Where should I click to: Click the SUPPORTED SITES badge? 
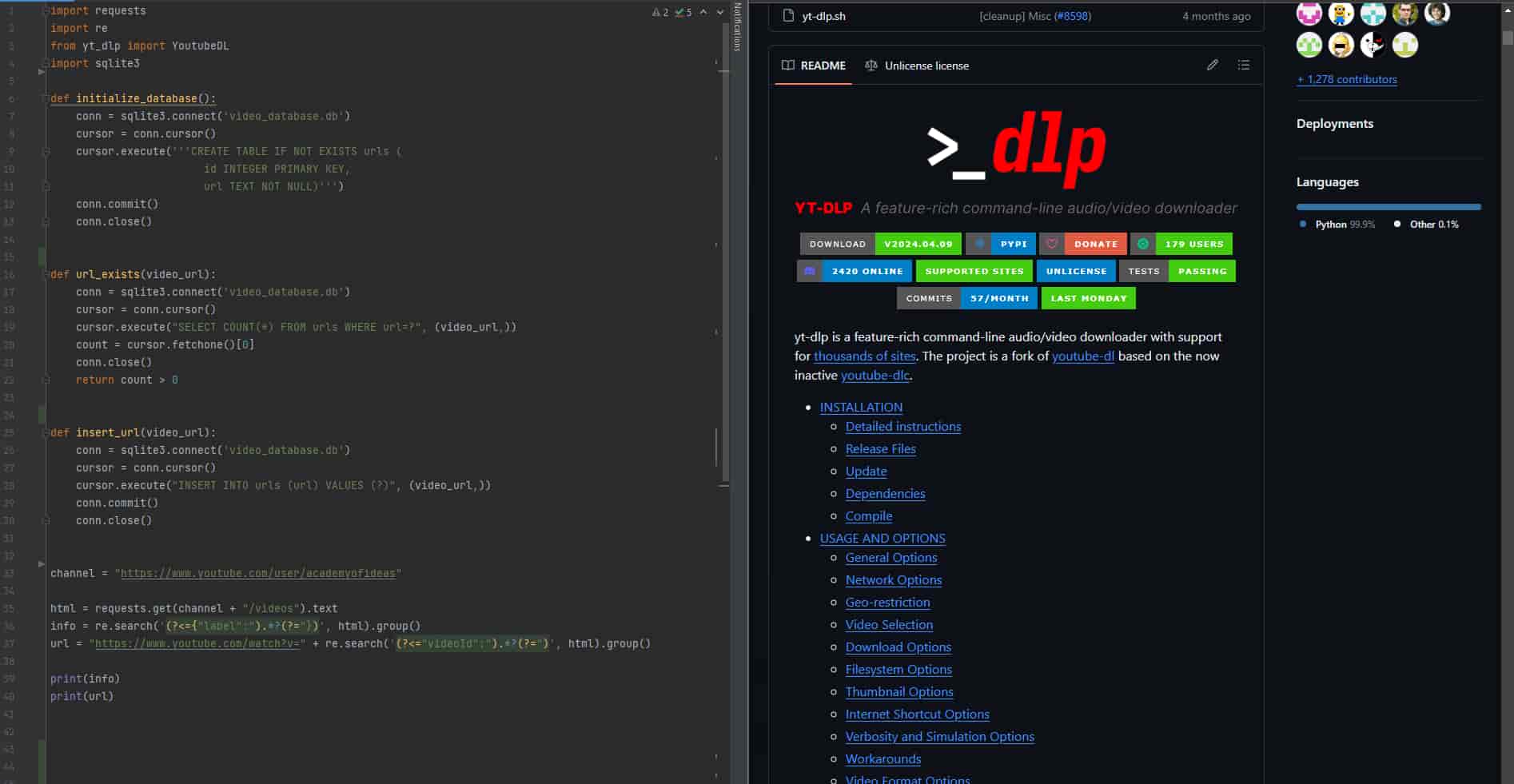(974, 271)
